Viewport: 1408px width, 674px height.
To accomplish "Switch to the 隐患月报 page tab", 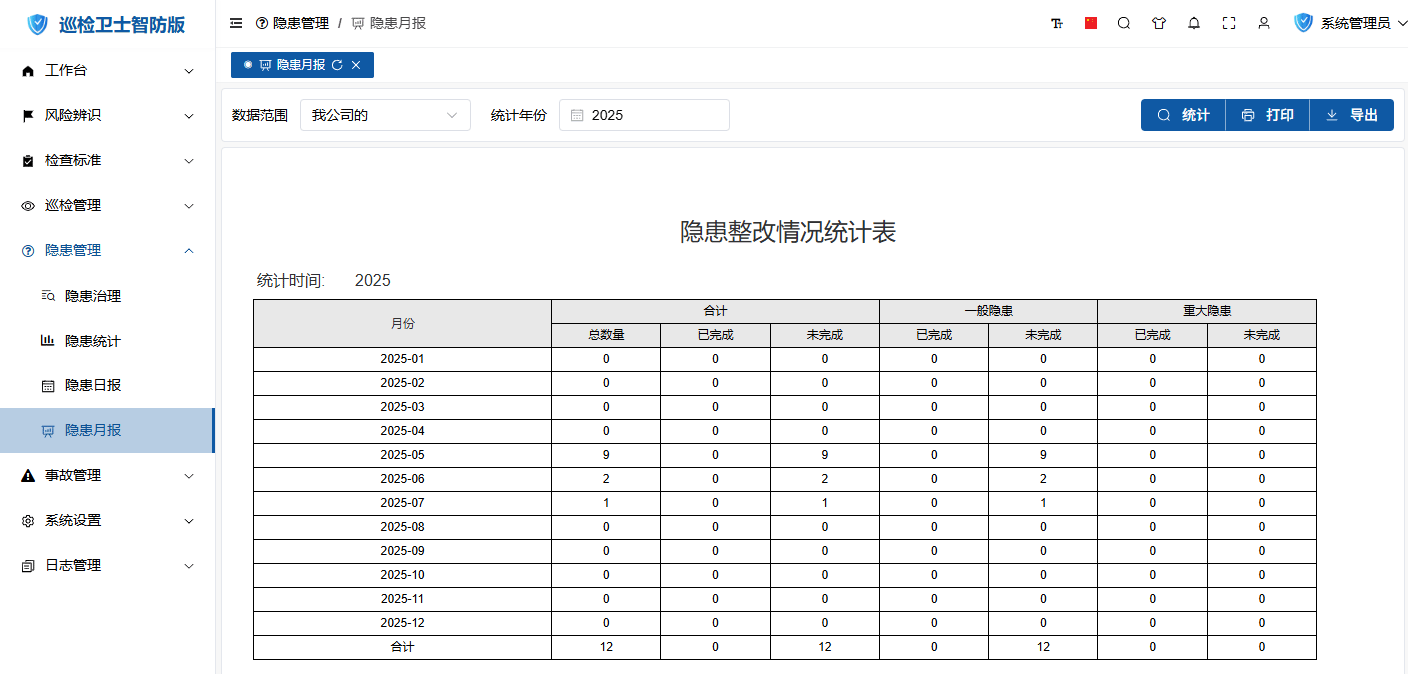I will click(302, 65).
